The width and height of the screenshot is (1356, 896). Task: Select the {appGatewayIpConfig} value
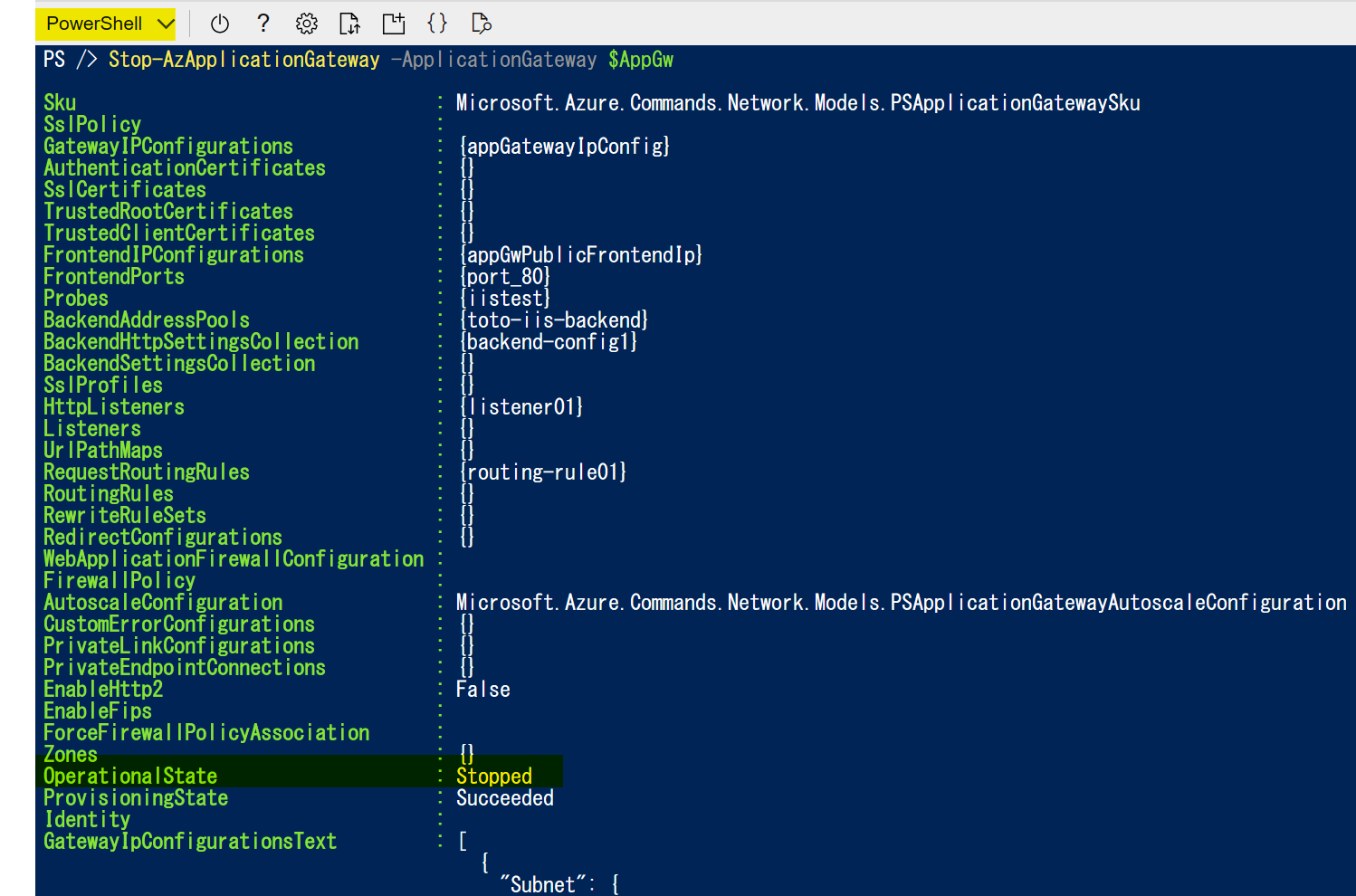pos(565,147)
